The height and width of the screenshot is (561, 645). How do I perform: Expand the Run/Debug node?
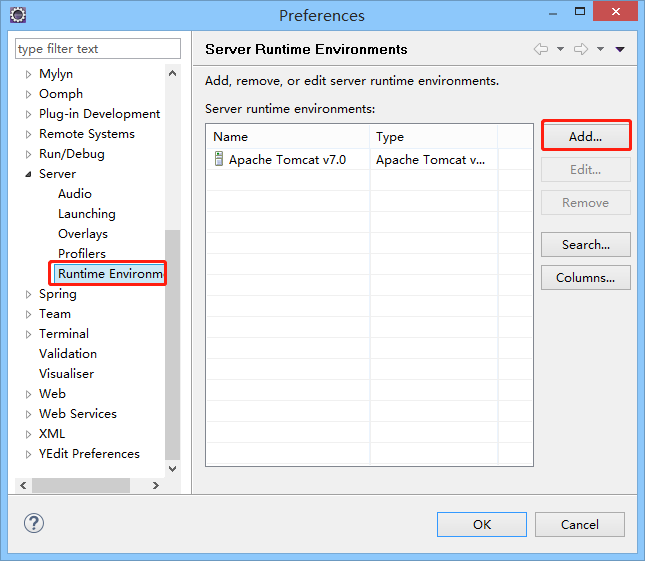click(28, 154)
